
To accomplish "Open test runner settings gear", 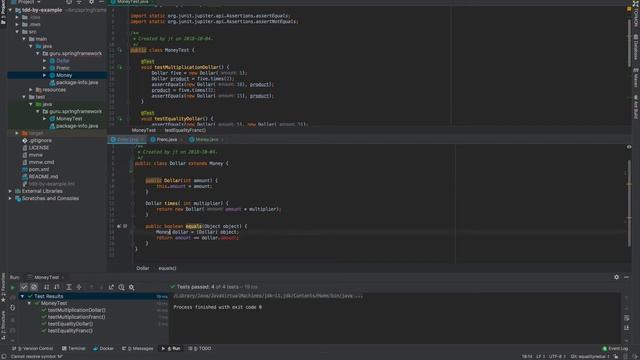I will pos(131,287).
